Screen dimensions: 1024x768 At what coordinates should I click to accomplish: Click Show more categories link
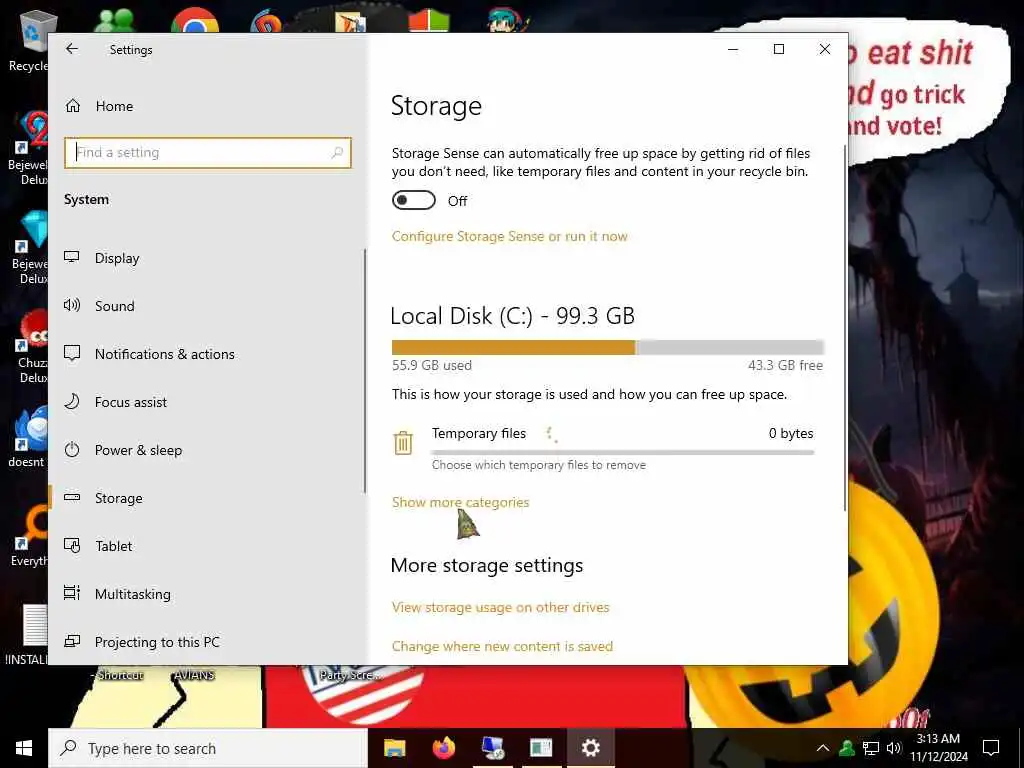pos(460,502)
